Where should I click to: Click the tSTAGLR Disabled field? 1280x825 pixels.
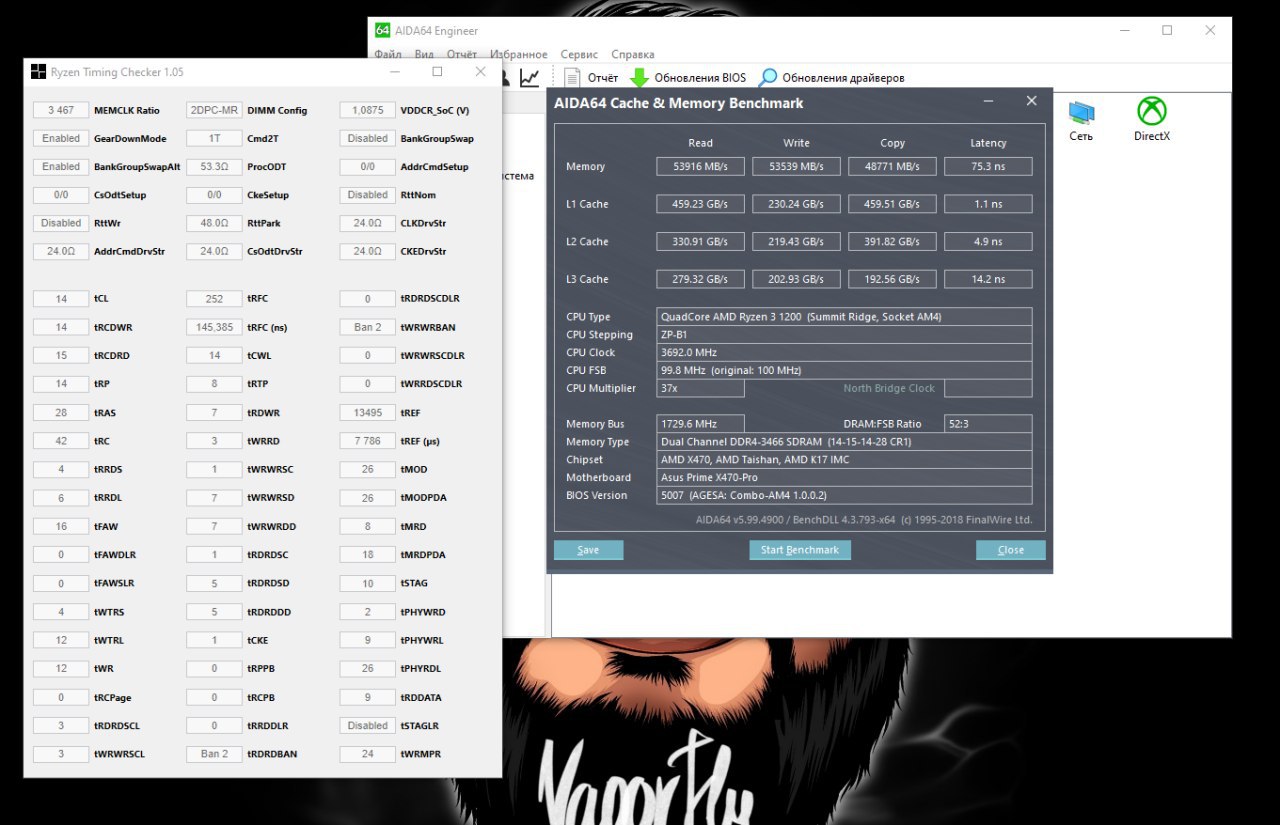click(368, 725)
